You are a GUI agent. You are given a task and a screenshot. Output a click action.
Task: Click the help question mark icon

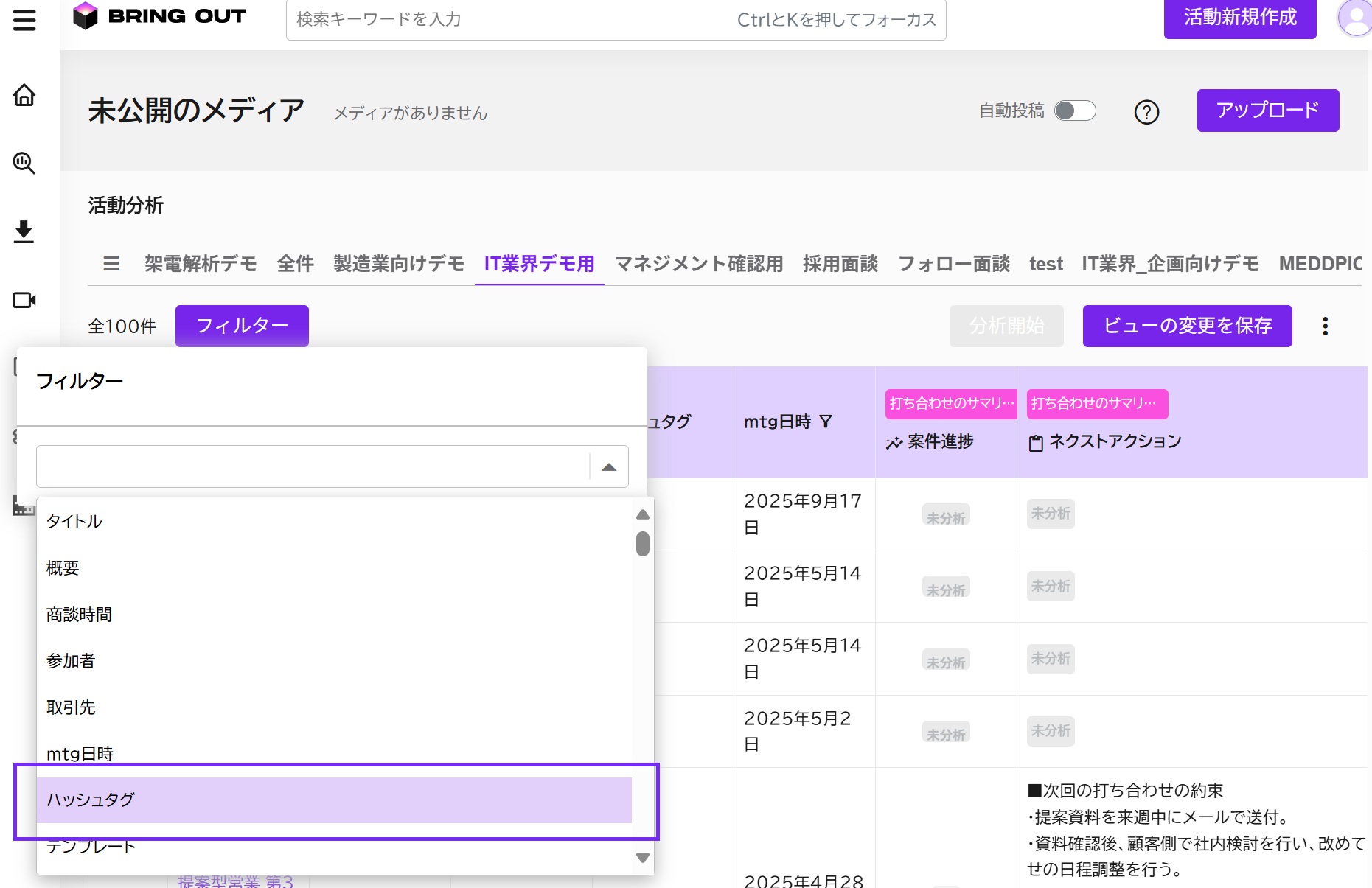[1146, 112]
